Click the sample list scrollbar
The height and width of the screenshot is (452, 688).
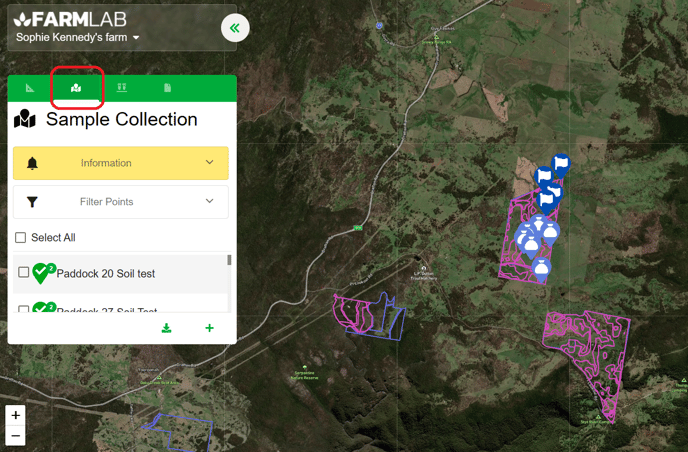coord(229,261)
